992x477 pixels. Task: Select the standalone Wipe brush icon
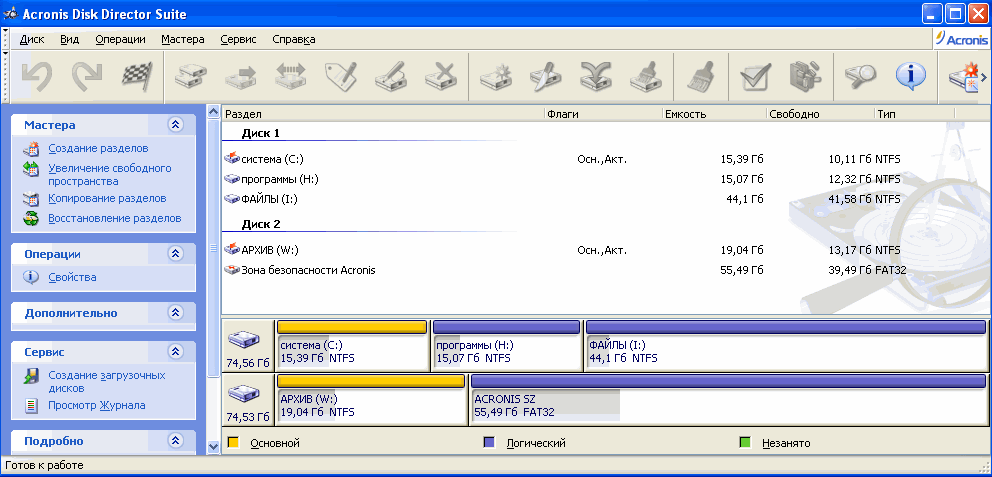[x=701, y=77]
